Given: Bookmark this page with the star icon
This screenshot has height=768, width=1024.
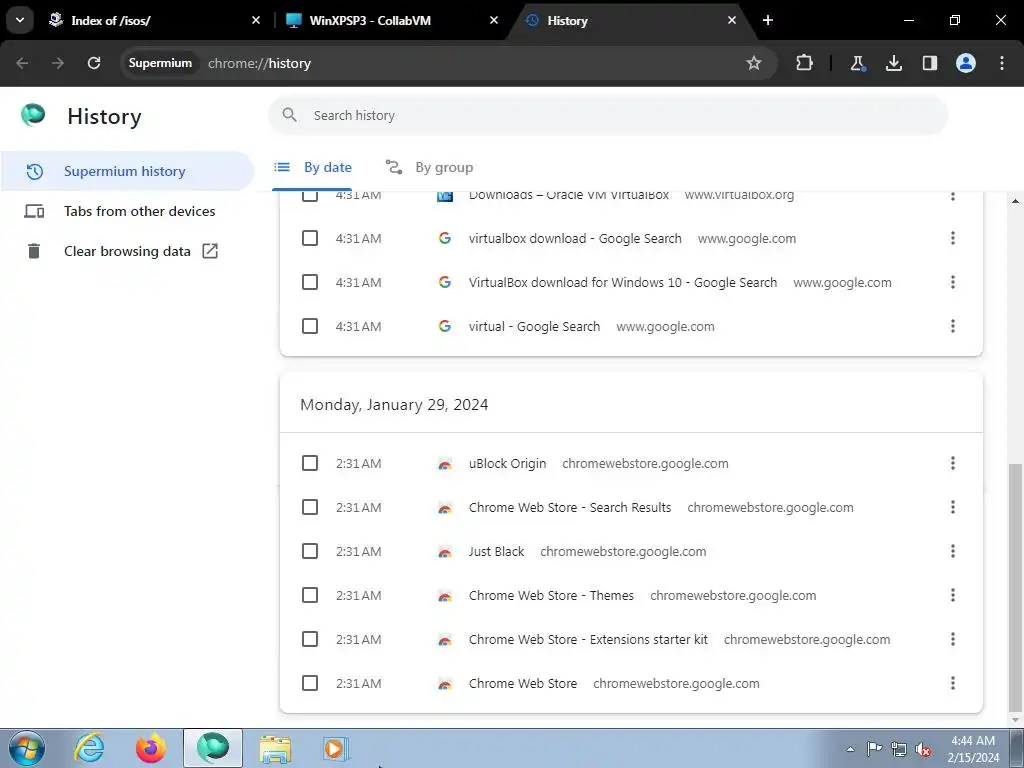Looking at the screenshot, I should (754, 63).
